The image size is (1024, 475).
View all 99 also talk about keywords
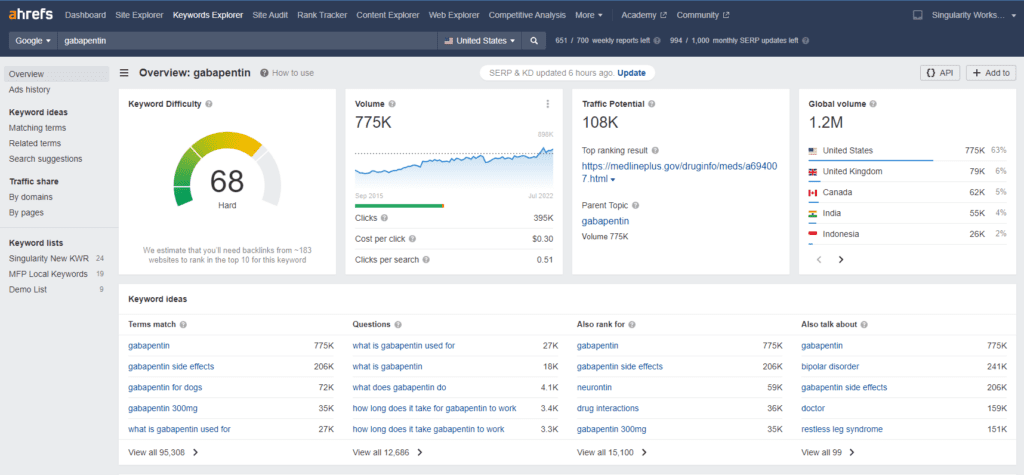(x=828, y=451)
